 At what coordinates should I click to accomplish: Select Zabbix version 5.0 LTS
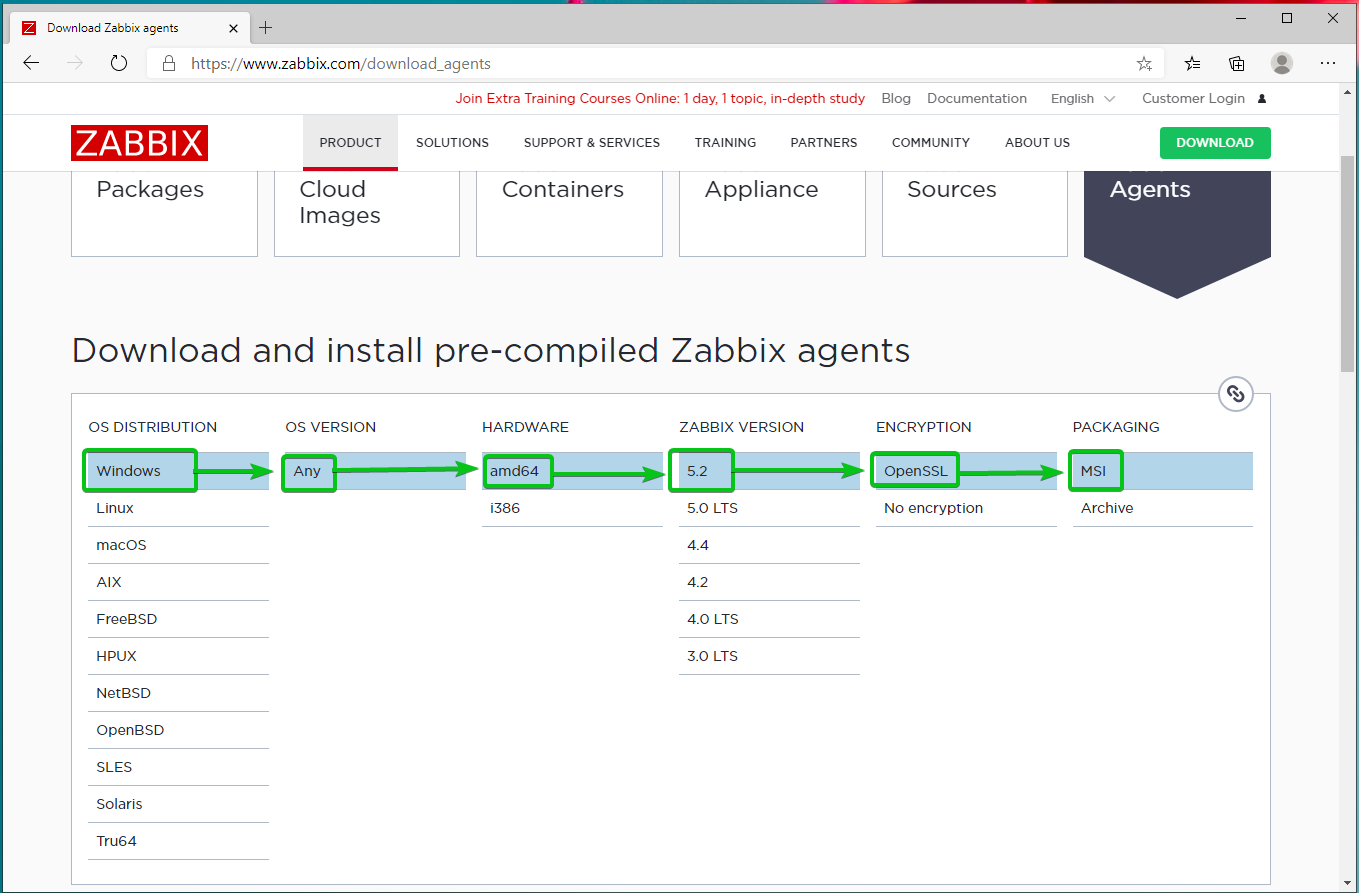tap(769, 508)
